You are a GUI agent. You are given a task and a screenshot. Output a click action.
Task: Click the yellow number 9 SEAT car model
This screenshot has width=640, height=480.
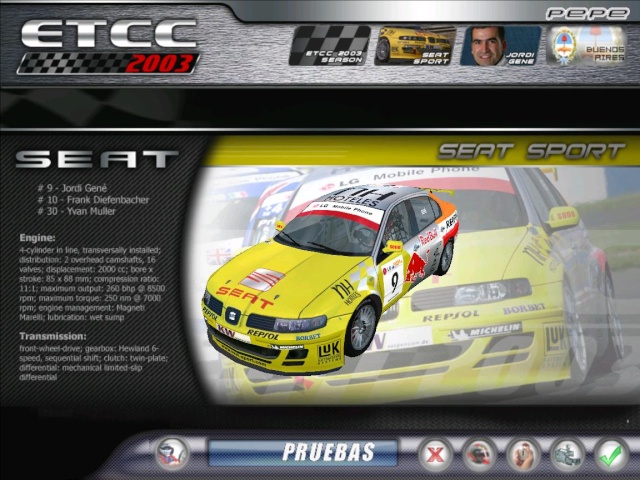point(331,280)
